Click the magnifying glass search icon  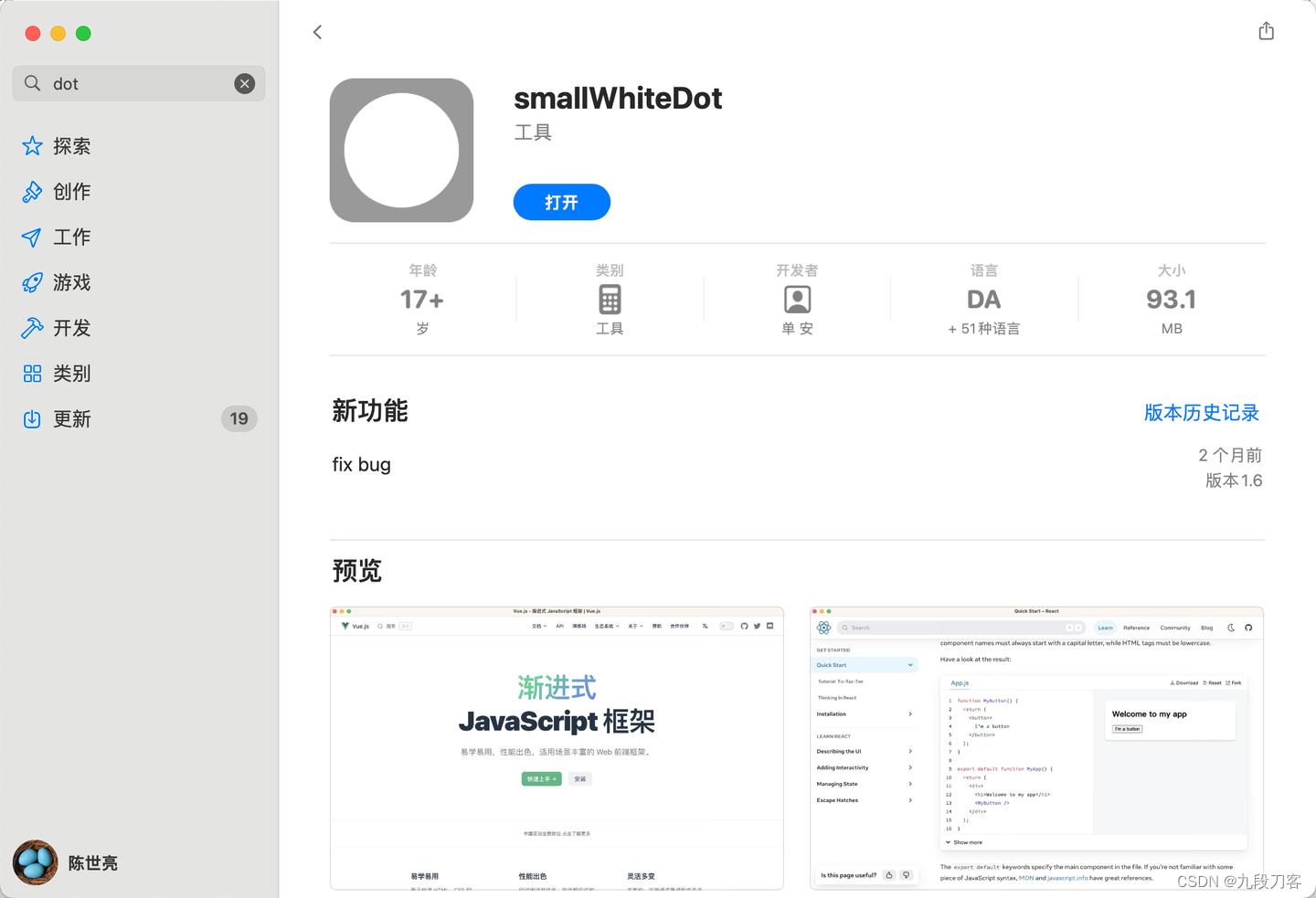click(33, 83)
